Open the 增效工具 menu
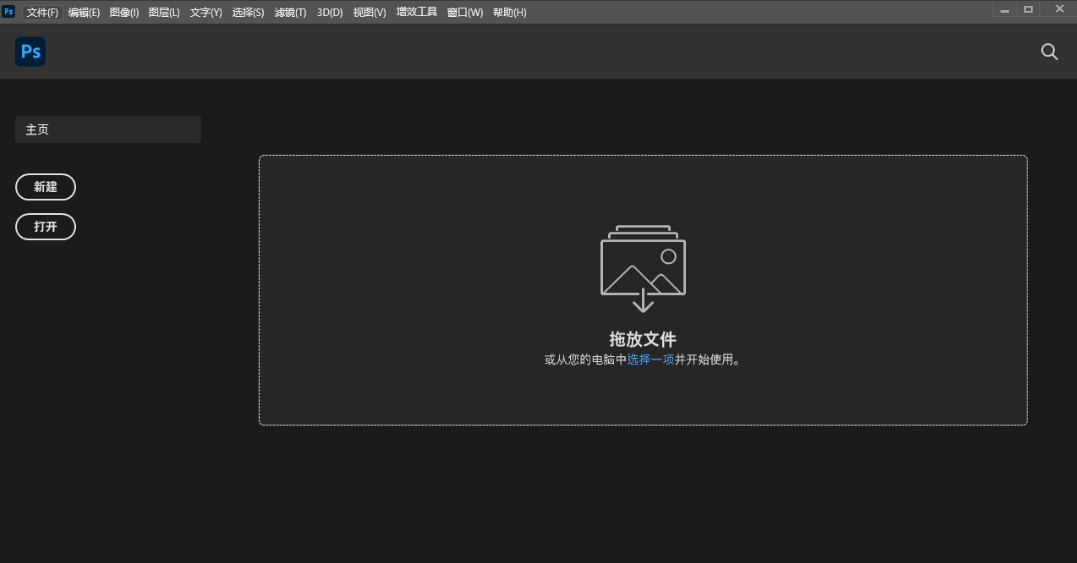Screen dimensions: 1077x563 point(417,12)
